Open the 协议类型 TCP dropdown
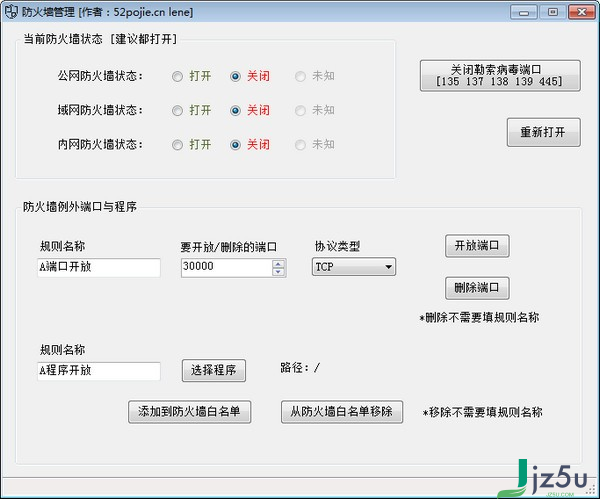Viewport: 600px width, 499px height. pos(354,267)
